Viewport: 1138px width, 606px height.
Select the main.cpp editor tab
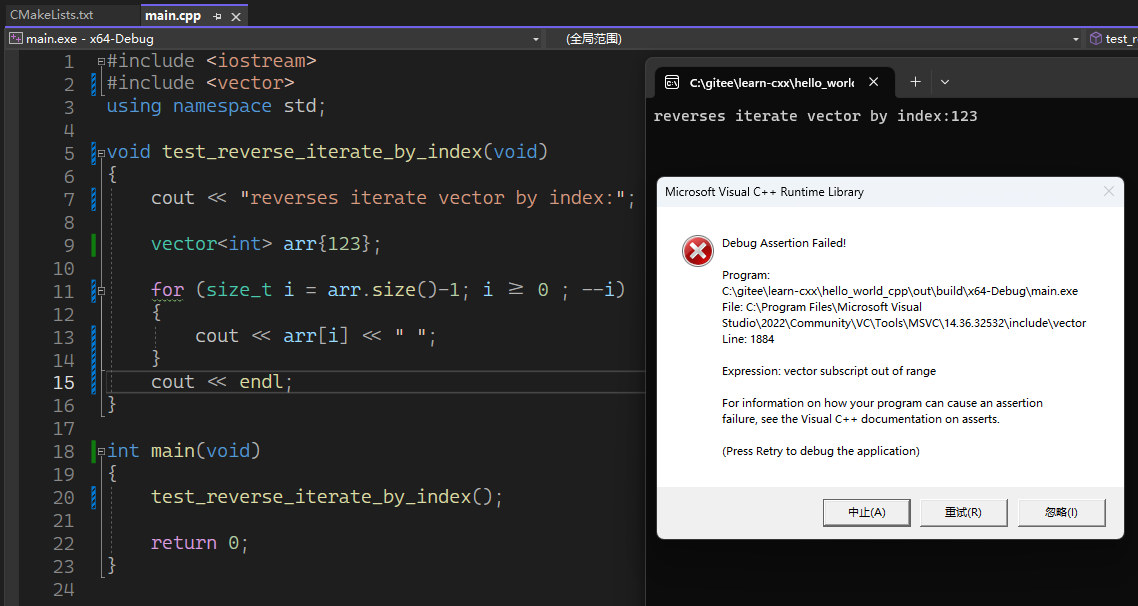click(x=170, y=15)
